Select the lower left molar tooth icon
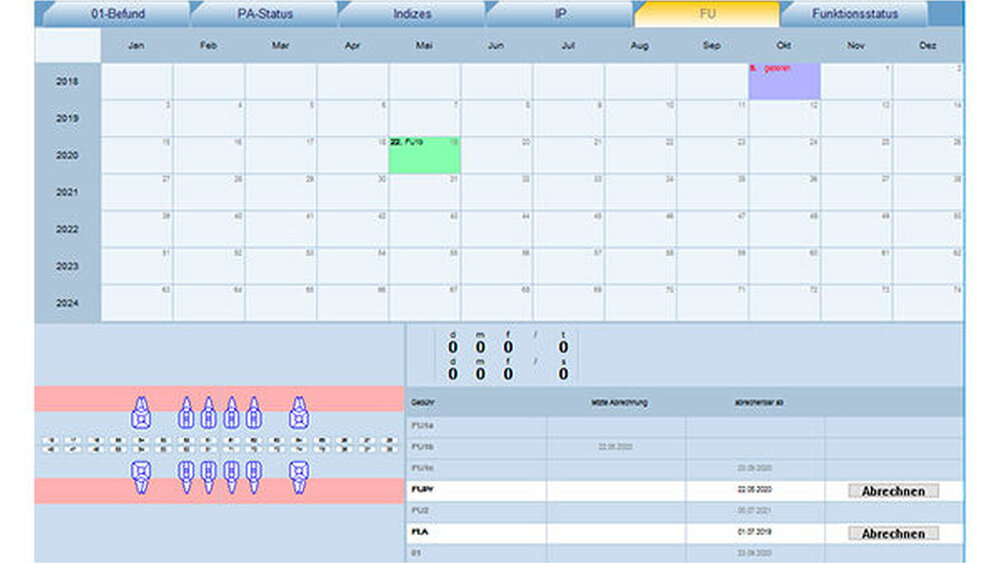Image resolution: width=1000 pixels, height=563 pixels. [142, 473]
